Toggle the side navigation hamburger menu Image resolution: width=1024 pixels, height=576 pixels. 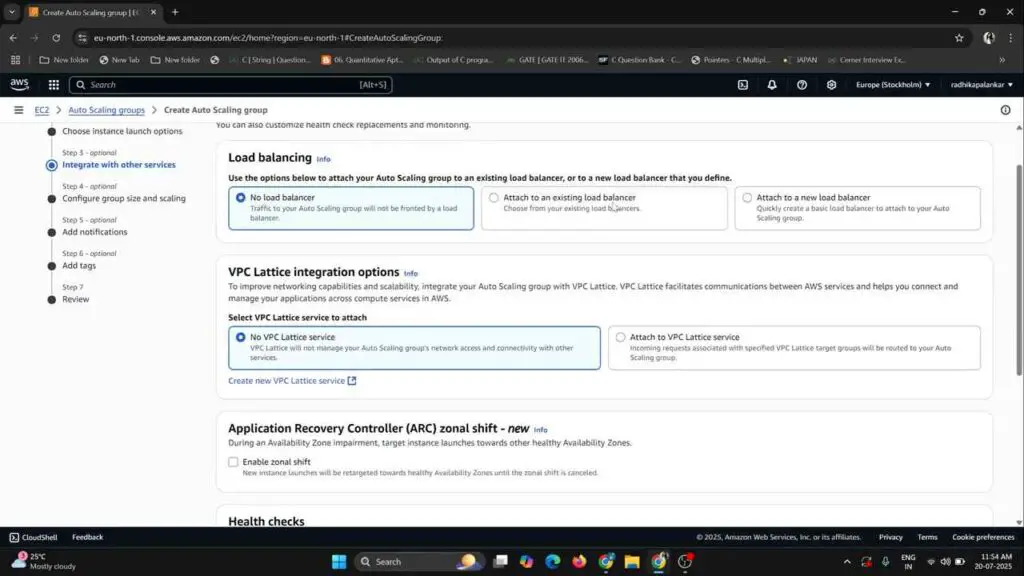point(18,110)
